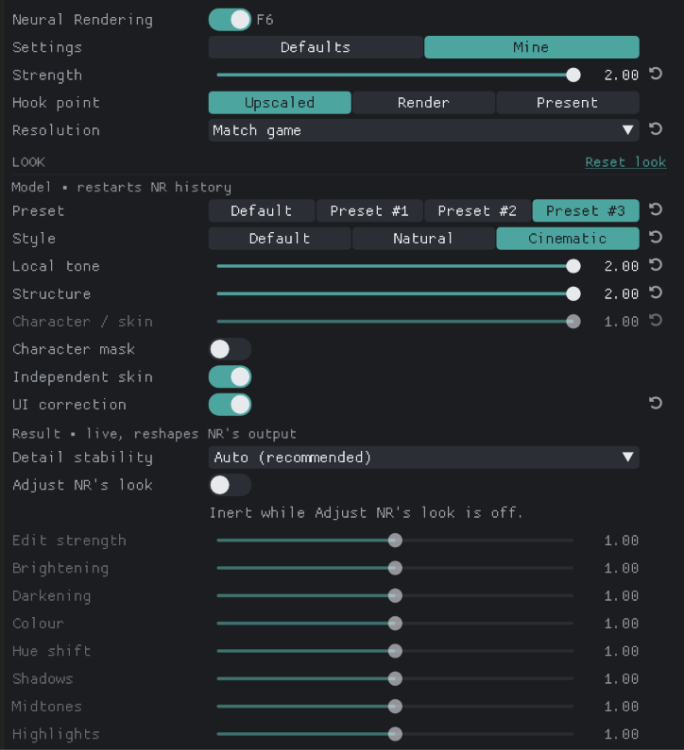Click the Strength value 2.00
Image resolution: width=684 pixels, height=750 pixels.
(x=621, y=75)
